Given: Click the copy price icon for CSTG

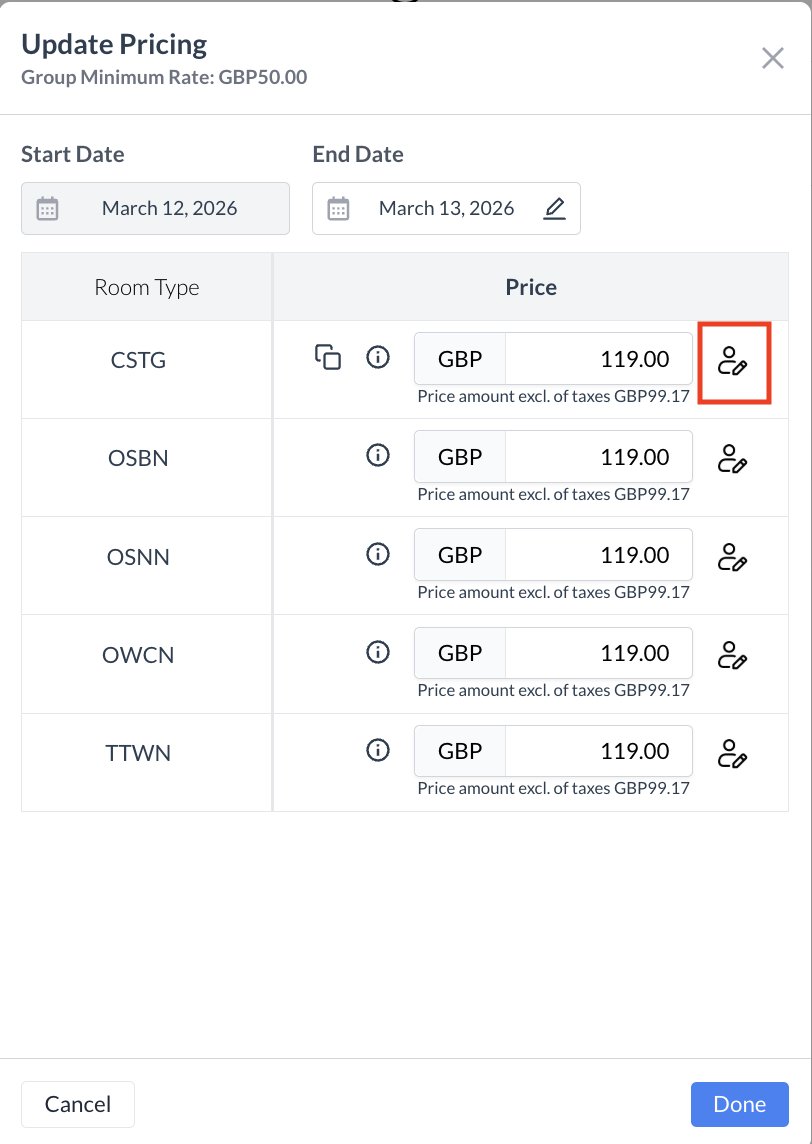Looking at the screenshot, I should [328, 357].
